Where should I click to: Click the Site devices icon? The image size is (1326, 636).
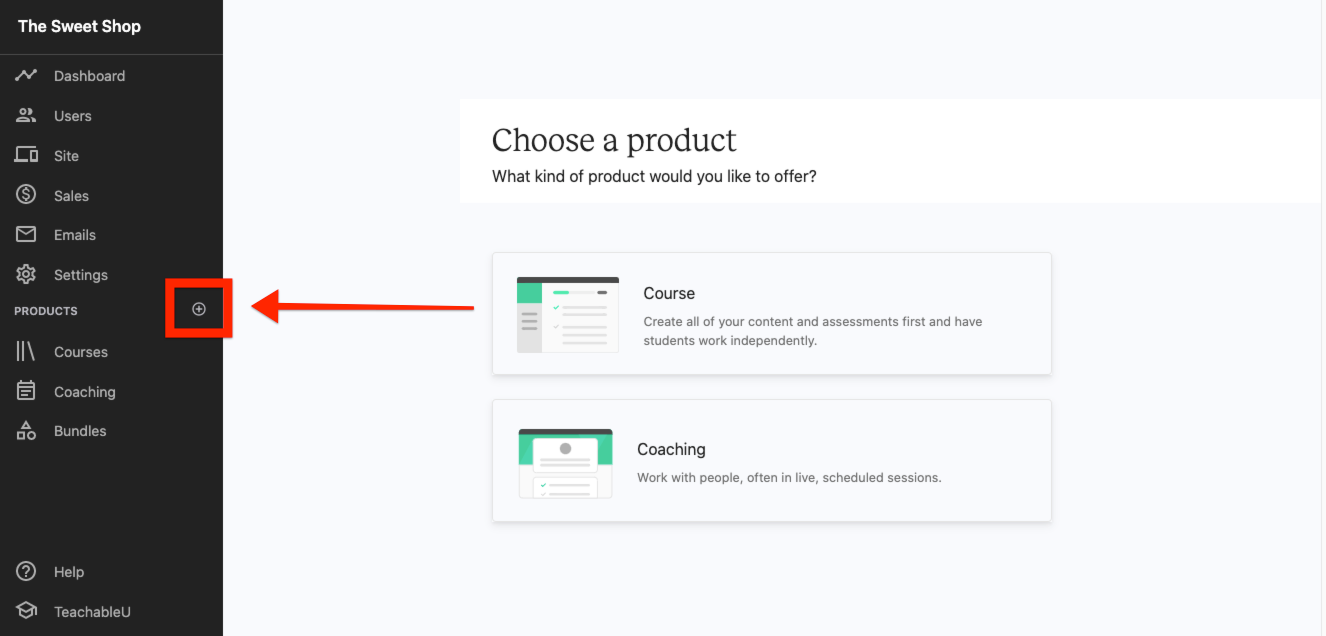(26, 155)
